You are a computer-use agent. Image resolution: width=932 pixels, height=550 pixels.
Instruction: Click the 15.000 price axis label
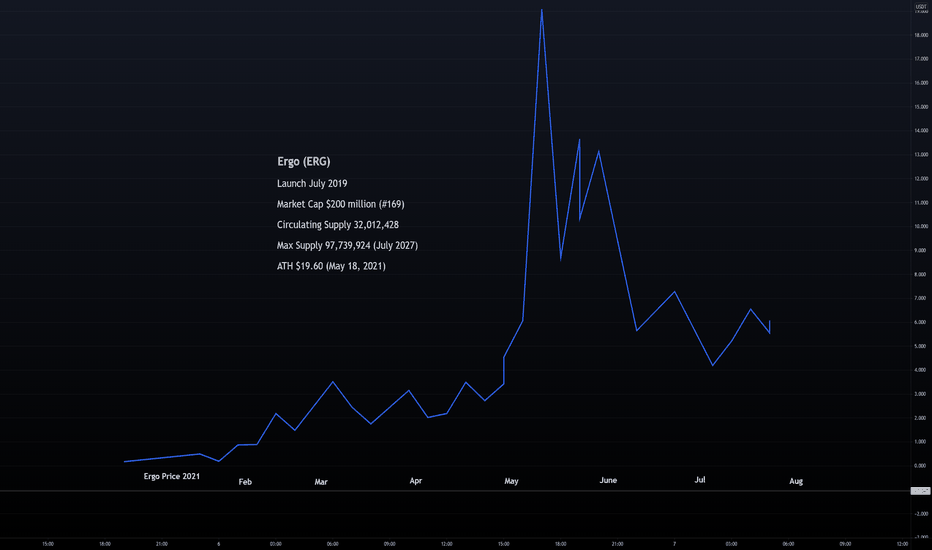pos(921,107)
